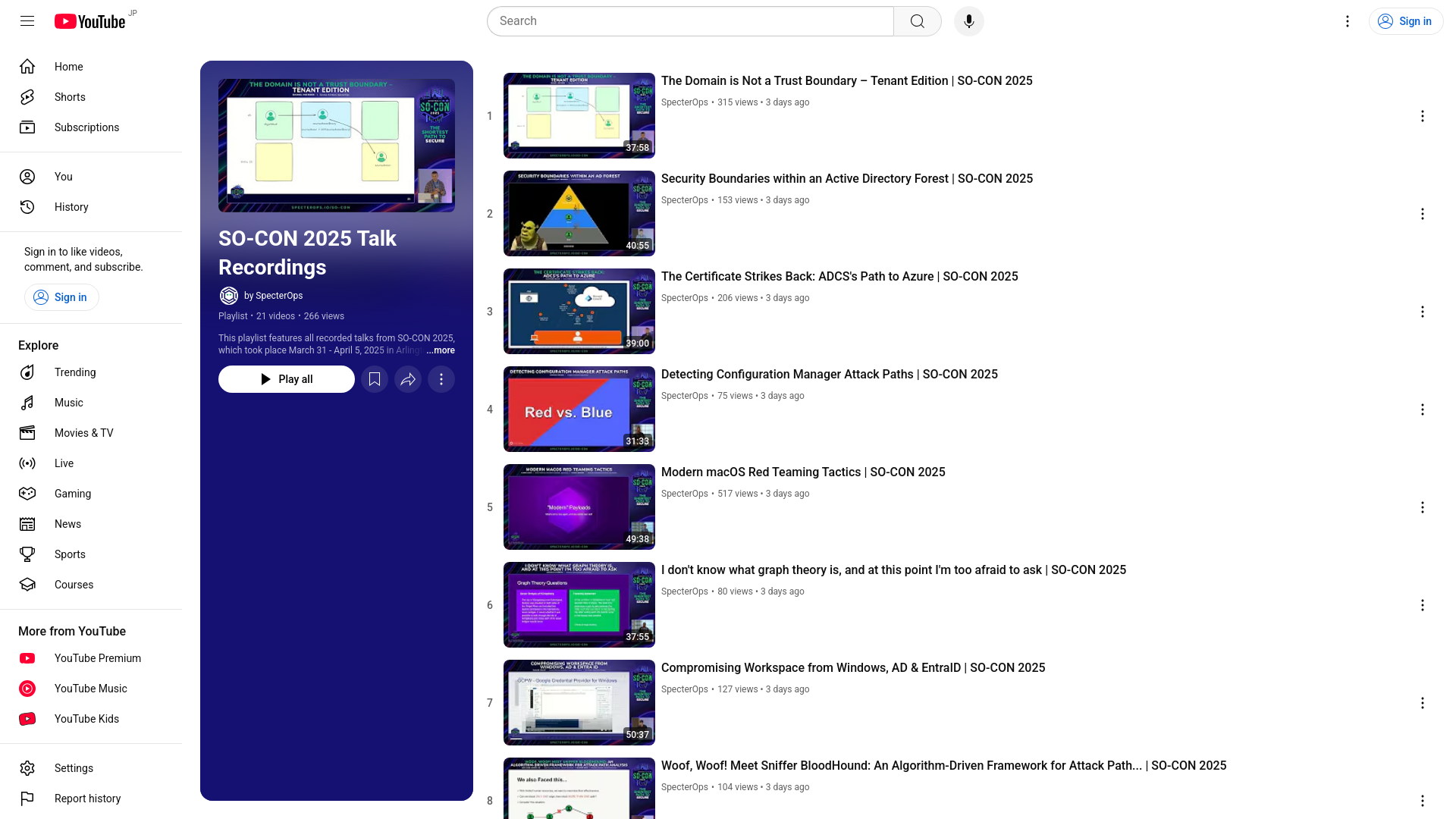1456x819 pixels.
Task: Open thumbnail with 50:37 duration
Action: pyautogui.click(x=579, y=703)
